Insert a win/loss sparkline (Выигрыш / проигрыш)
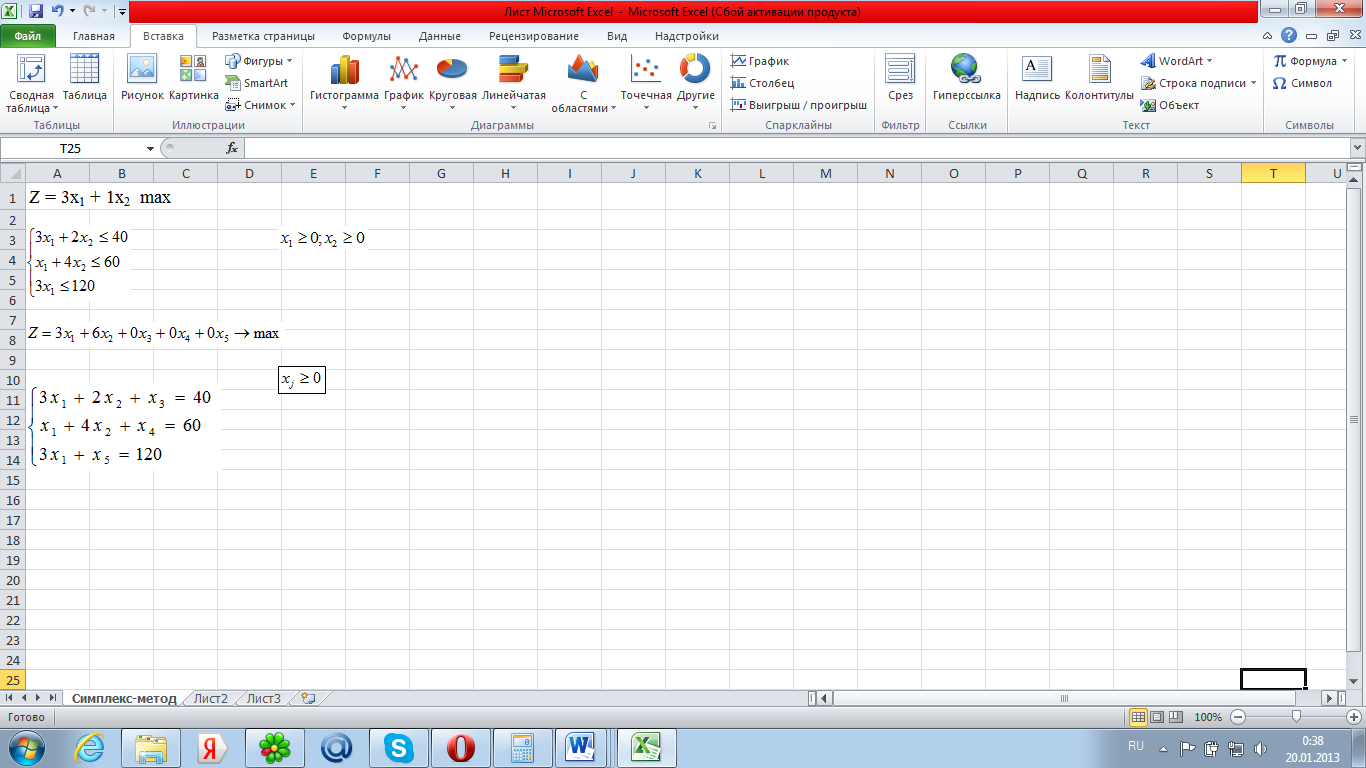The width and height of the screenshot is (1366, 768). [798, 105]
